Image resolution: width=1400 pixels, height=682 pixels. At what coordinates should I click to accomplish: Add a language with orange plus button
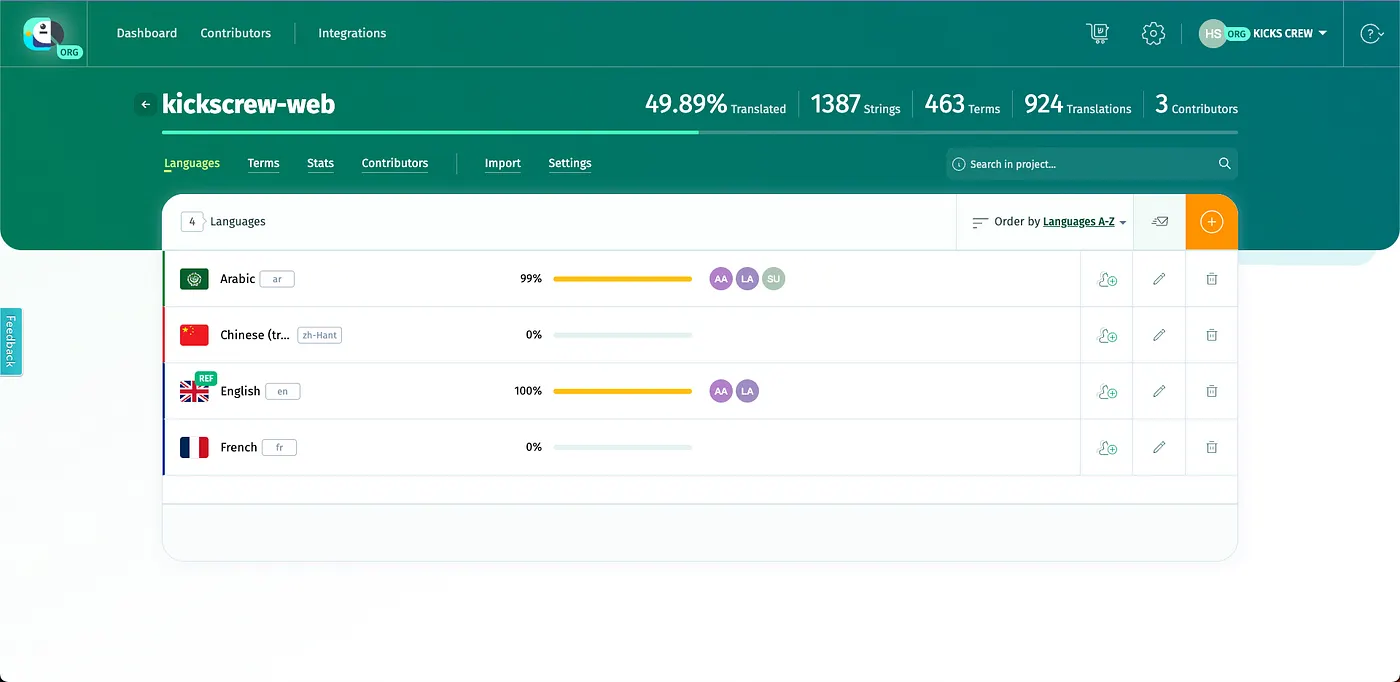pyautogui.click(x=1211, y=221)
